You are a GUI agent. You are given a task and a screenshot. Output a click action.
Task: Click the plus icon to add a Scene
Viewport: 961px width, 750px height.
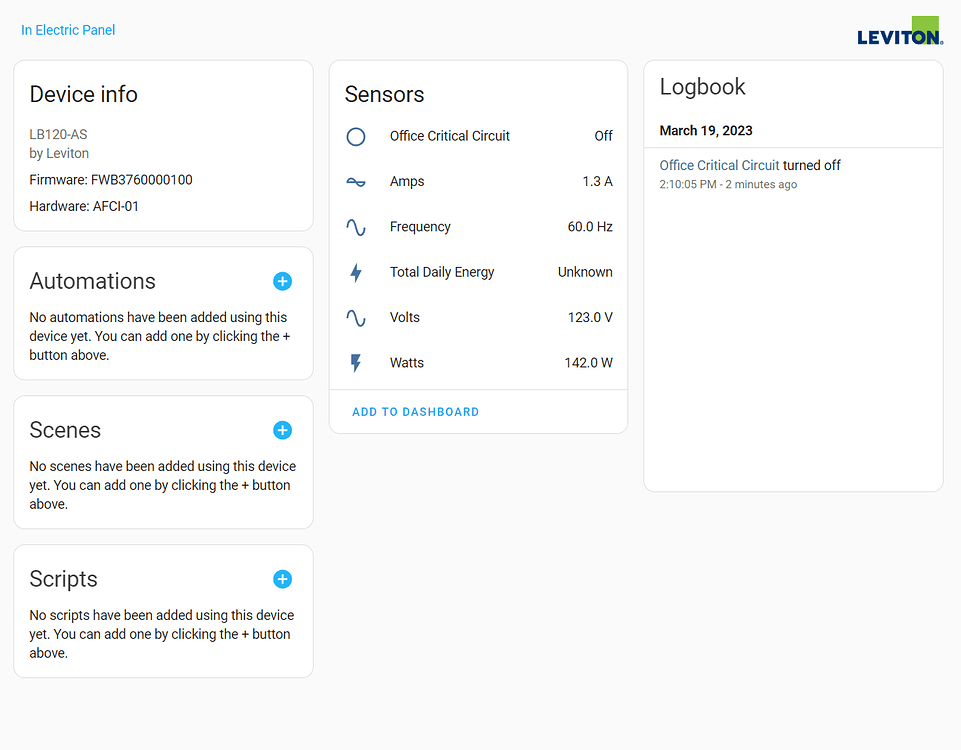[282, 430]
